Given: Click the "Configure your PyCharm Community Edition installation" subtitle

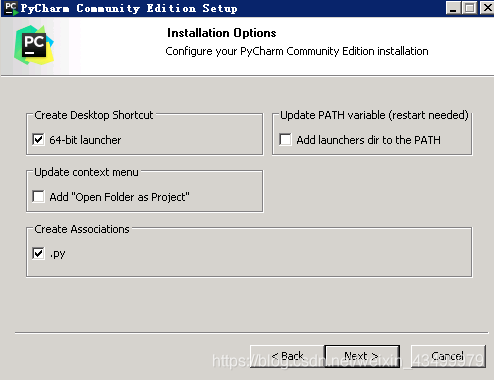Looking at the screenshot, I should [x=297, y=51].
